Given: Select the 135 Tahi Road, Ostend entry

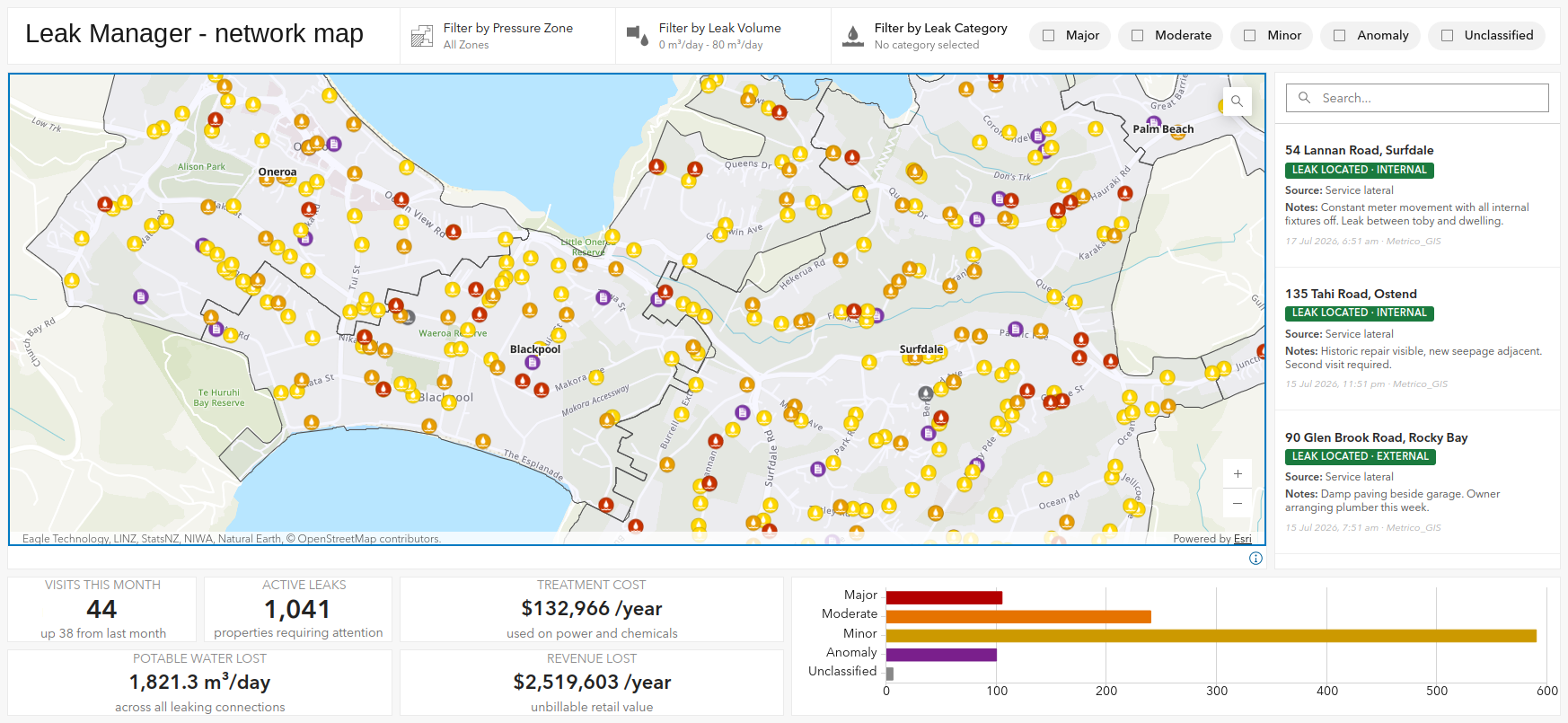Looking at the screenshot, I should [1417, 339].
